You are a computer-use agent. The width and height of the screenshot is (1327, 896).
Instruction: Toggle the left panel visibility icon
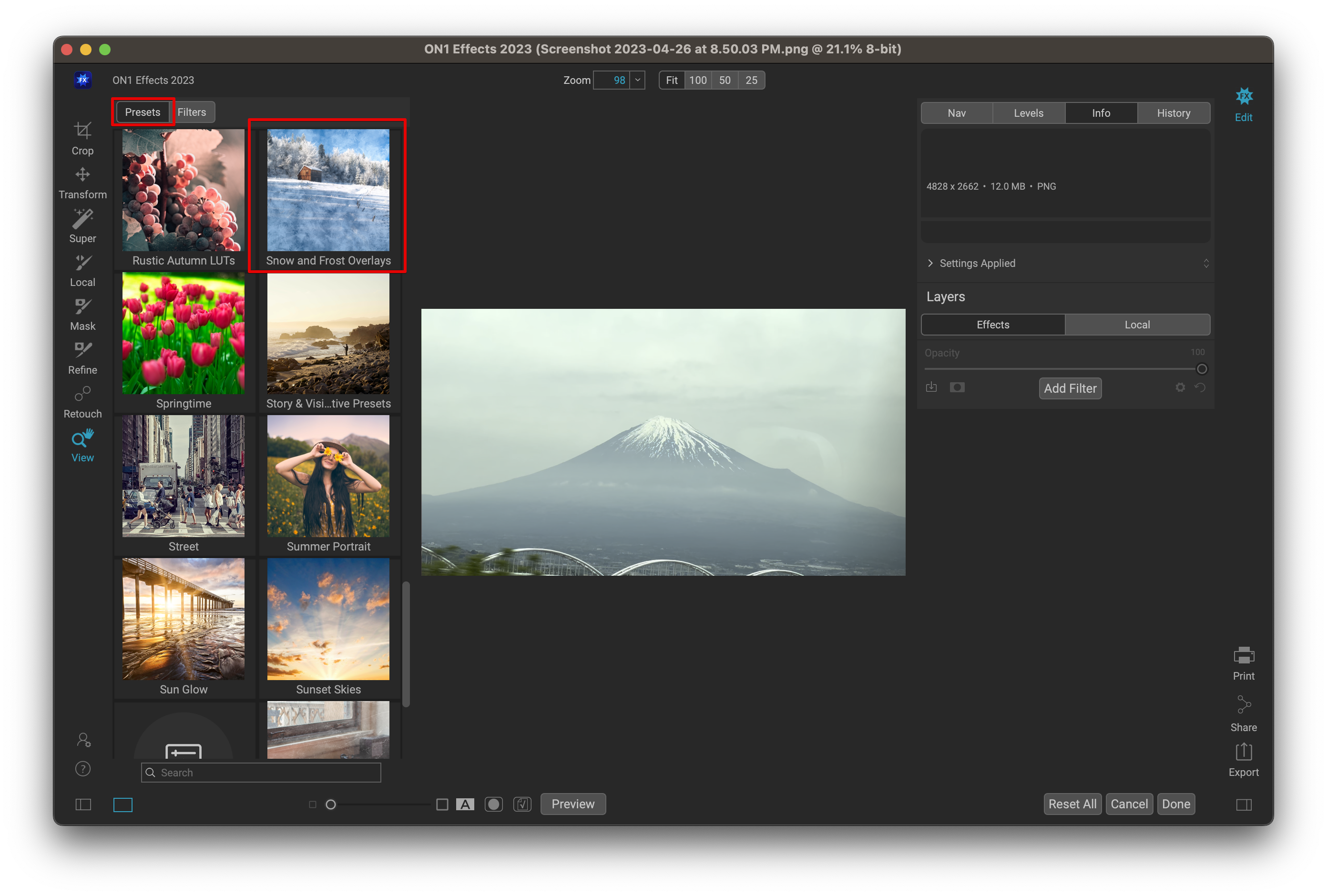(x=83, y=804)
